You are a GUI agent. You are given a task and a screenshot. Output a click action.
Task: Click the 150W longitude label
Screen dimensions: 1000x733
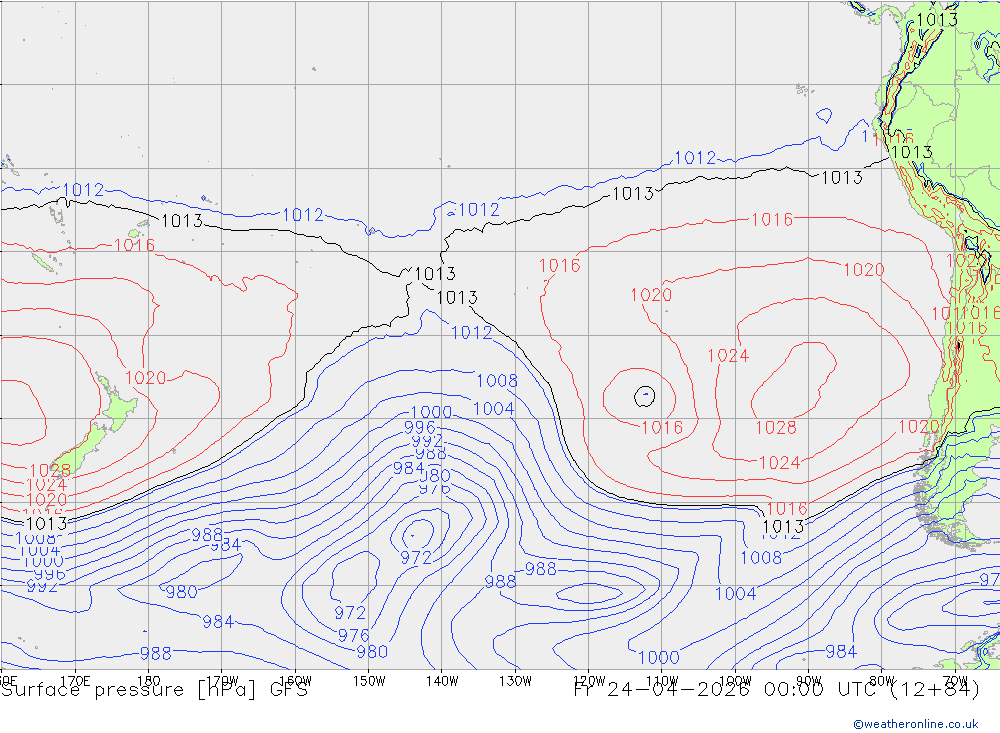pyautogui.click(x=369, y=681)
